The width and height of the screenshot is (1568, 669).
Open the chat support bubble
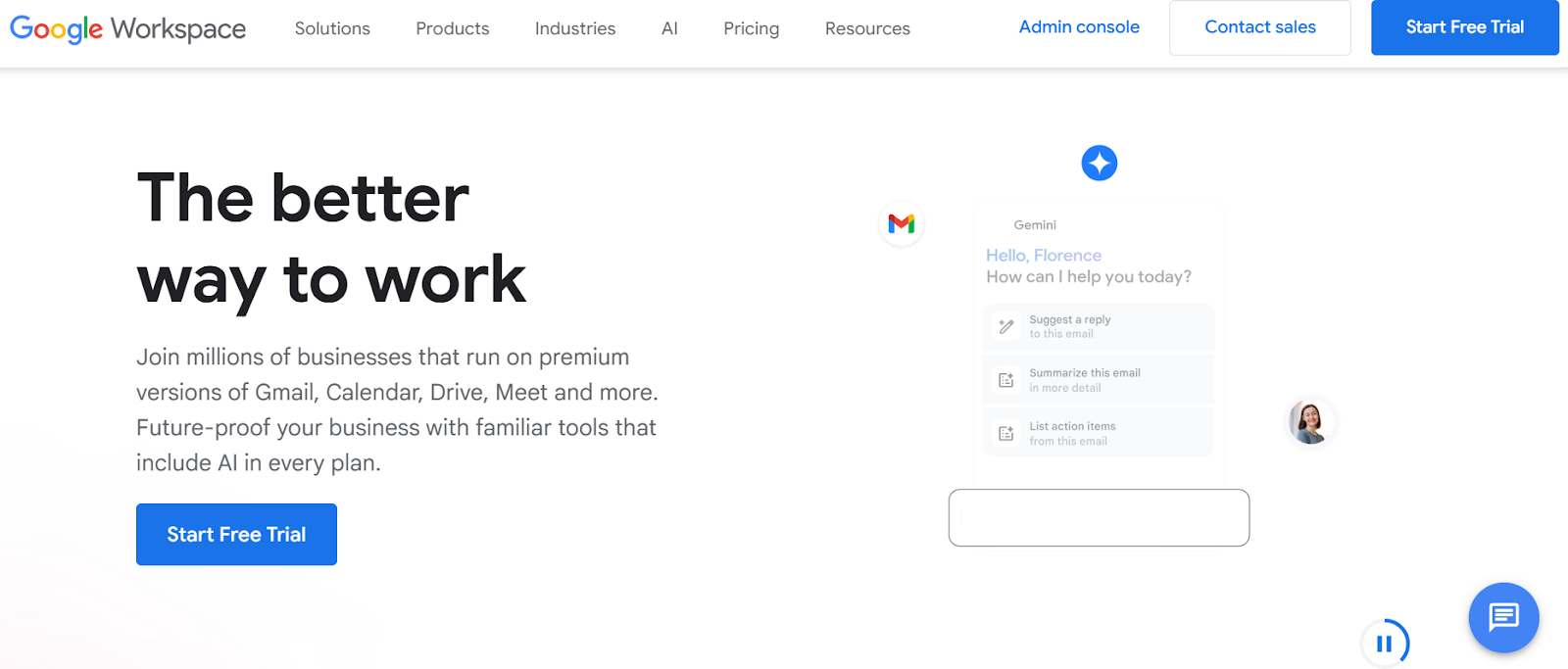point(1503,617)
